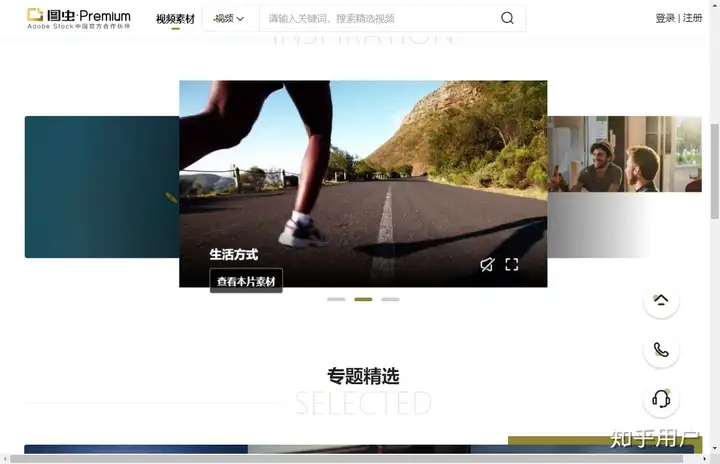Image resolution: width=720 pixels, height=464 pixels.
Task: Click the magnifier search icon
Action: 507,18
